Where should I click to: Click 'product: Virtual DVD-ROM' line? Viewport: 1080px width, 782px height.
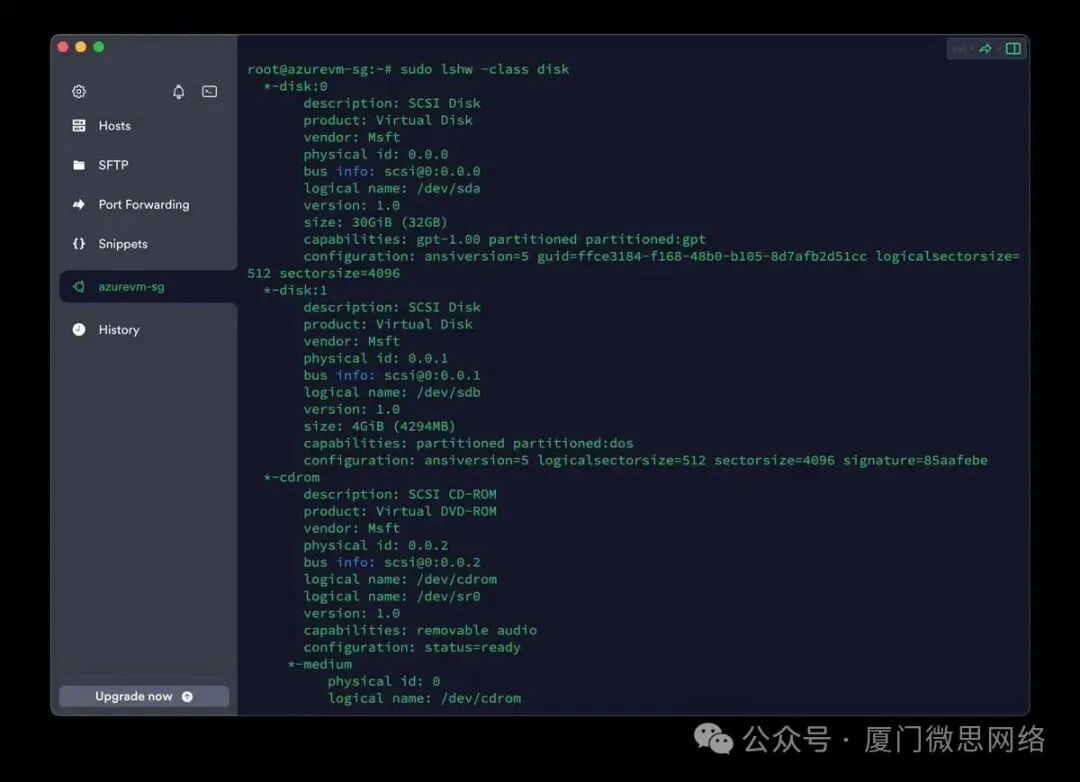pyautogui.click(x=400, y=511)
